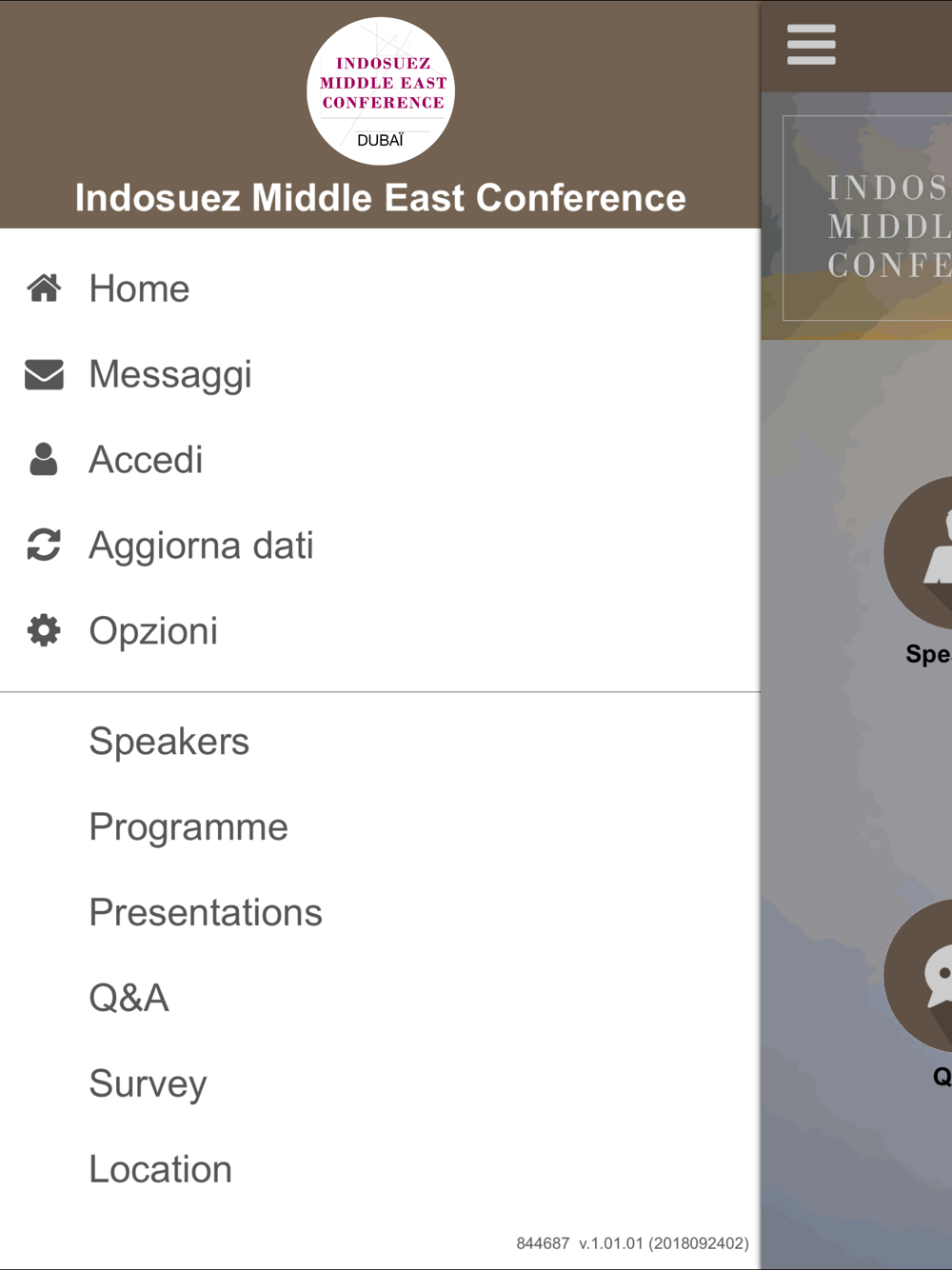Show the Location page
This screenshot has width=952, height=1270.
380,1170
